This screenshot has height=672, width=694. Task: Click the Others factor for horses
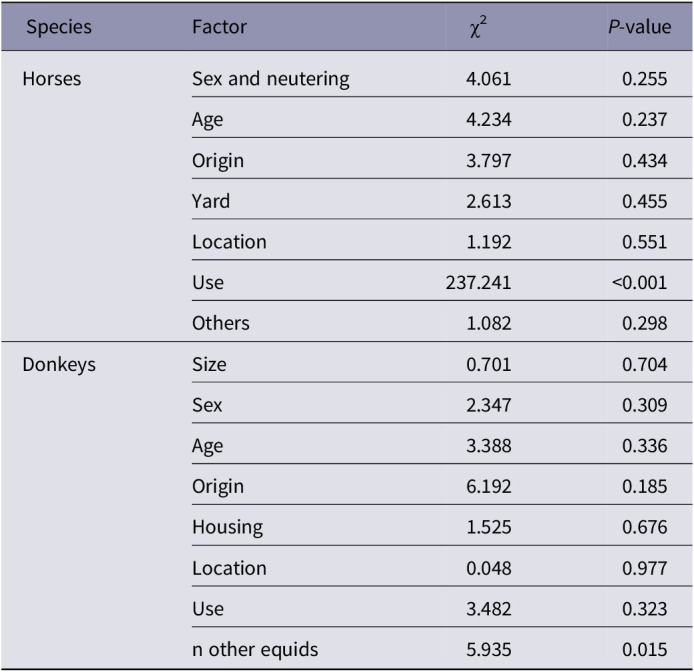[x=220, y=323]
